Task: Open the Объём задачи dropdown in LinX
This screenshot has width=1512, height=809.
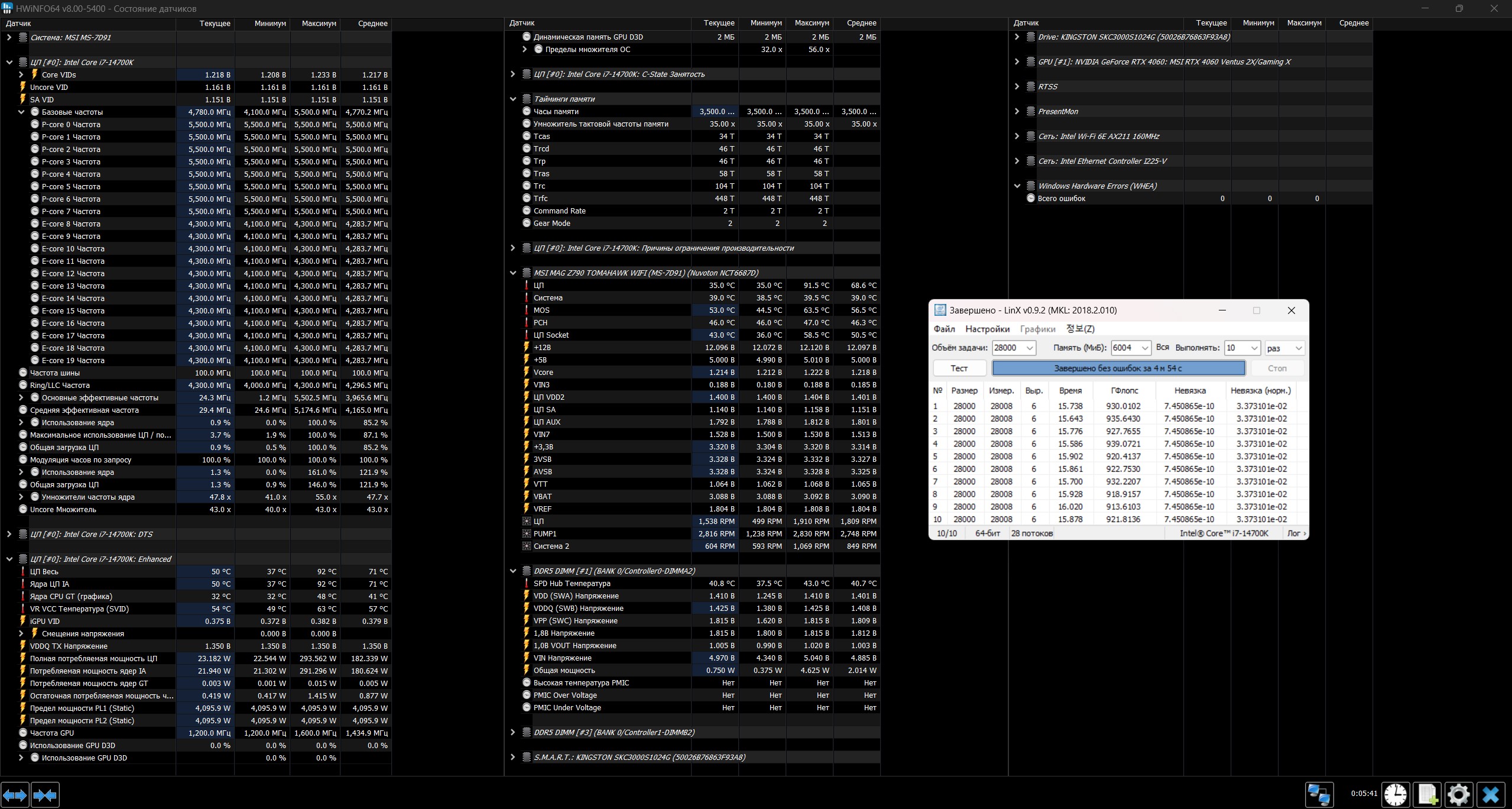Action: (x=1029, y=348)
